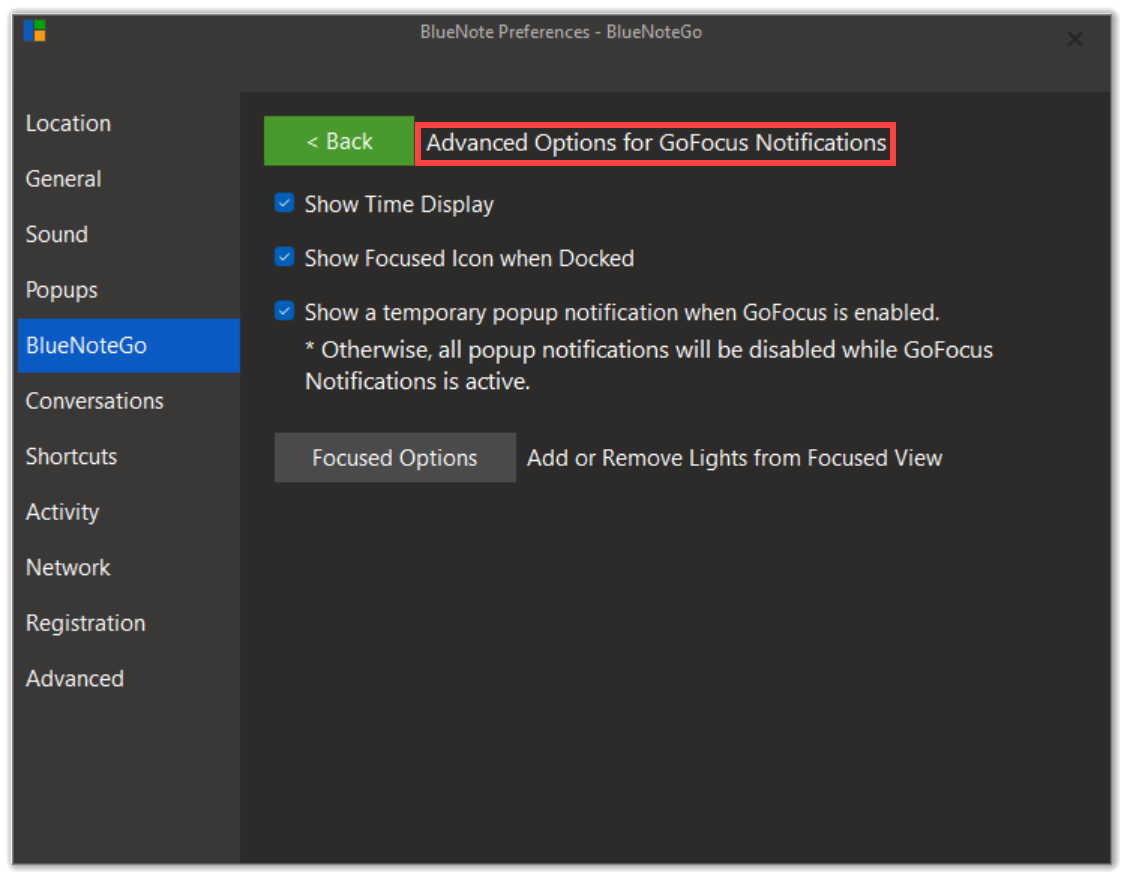Uncheck Show Time Display
The width and height of the screenshot is (1125, 876).
coord(284,203)
